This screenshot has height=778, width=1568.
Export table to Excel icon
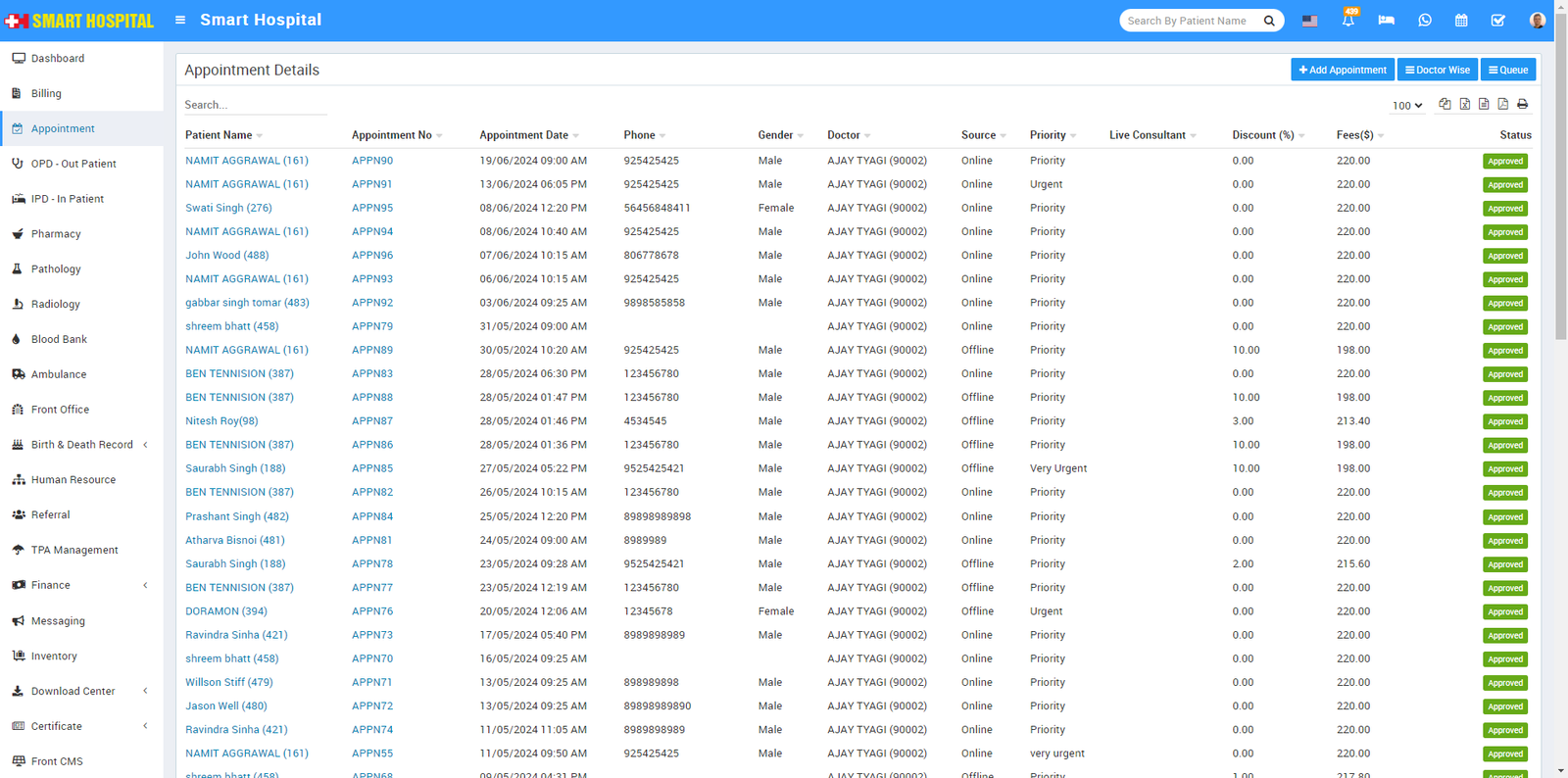pos(1464,104)
